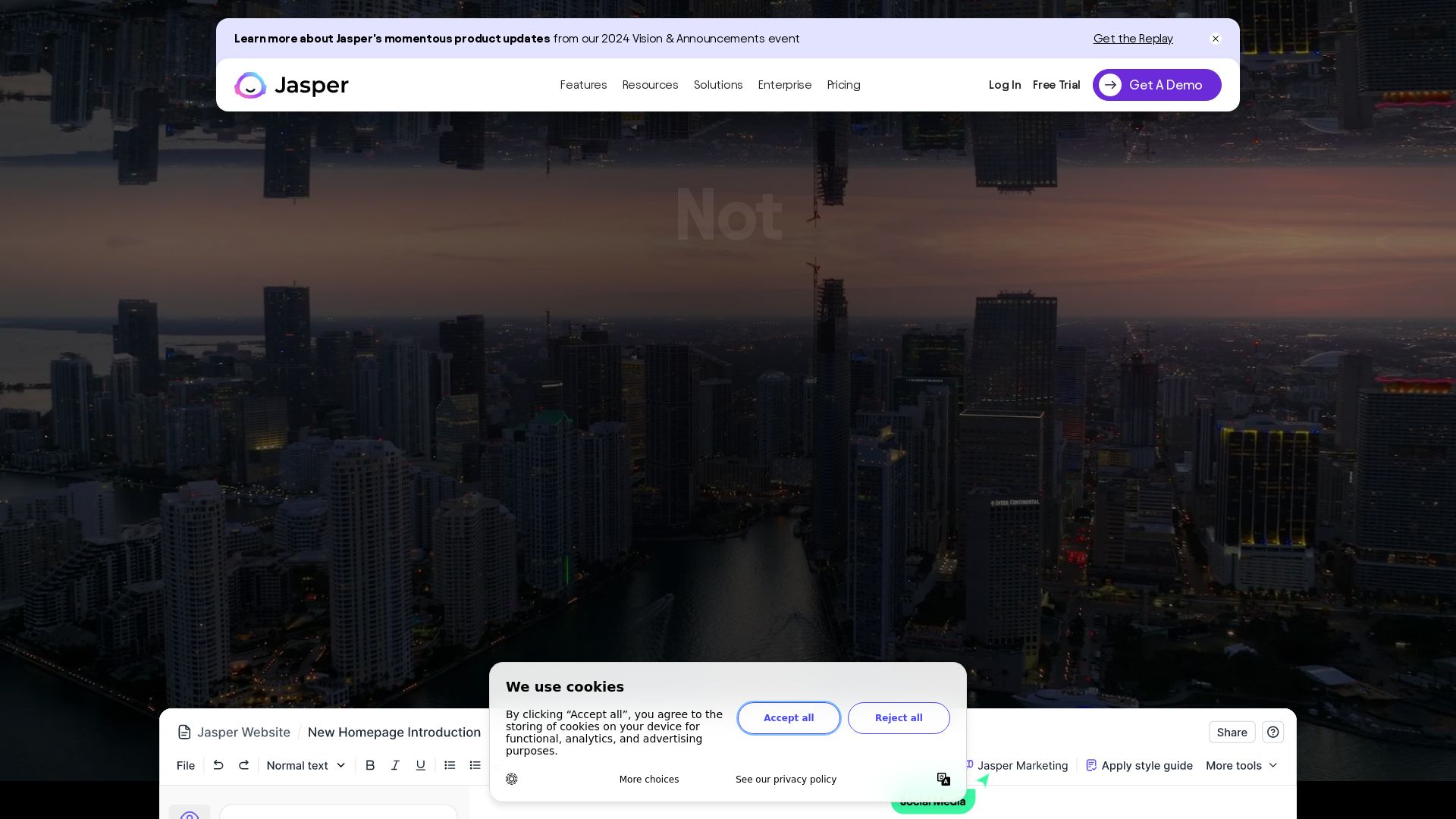
Task: Open the Pricing menu item
Action: (843, 85)
